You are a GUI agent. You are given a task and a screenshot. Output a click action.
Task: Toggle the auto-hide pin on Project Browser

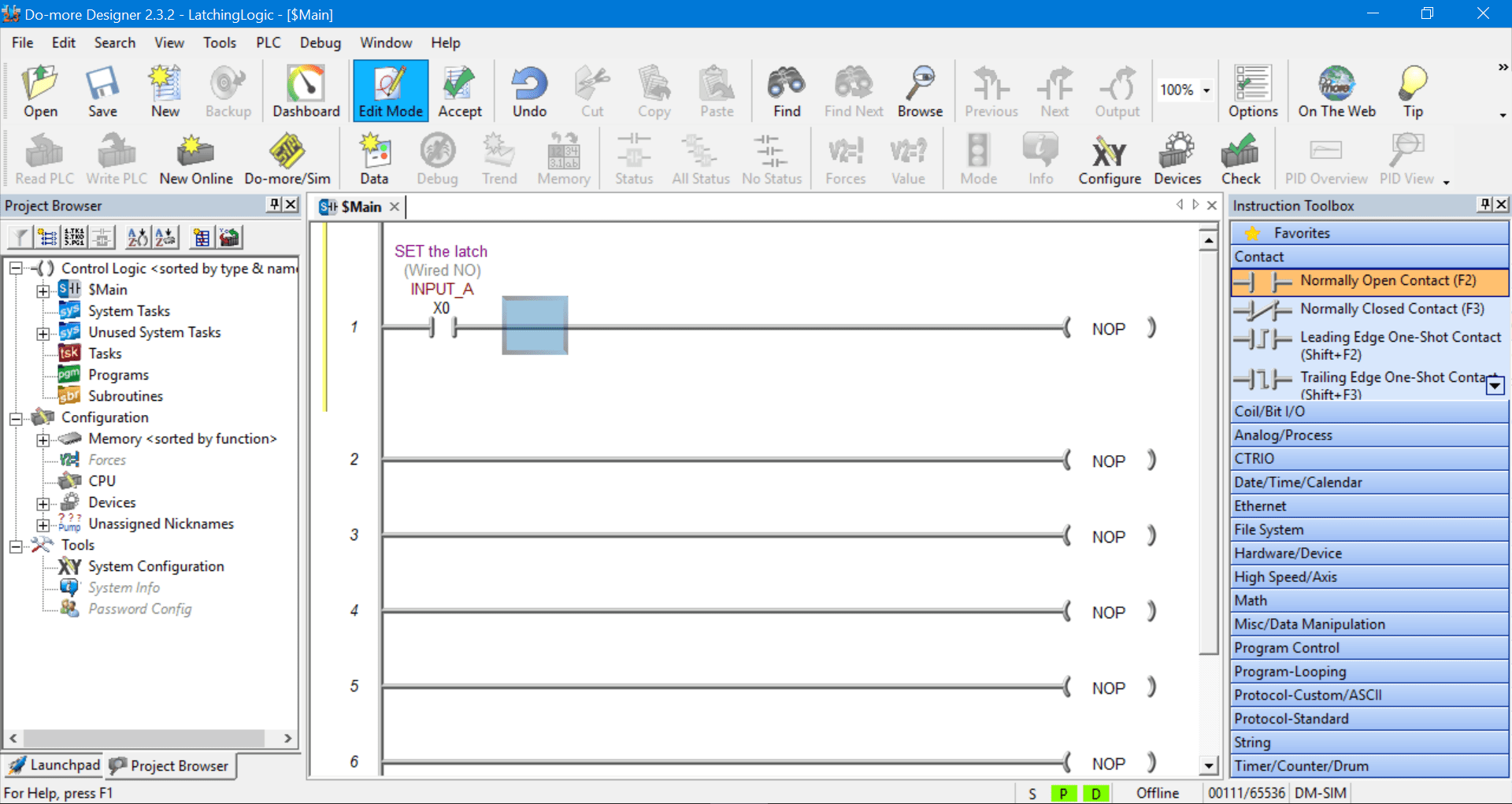coord(273,205)
